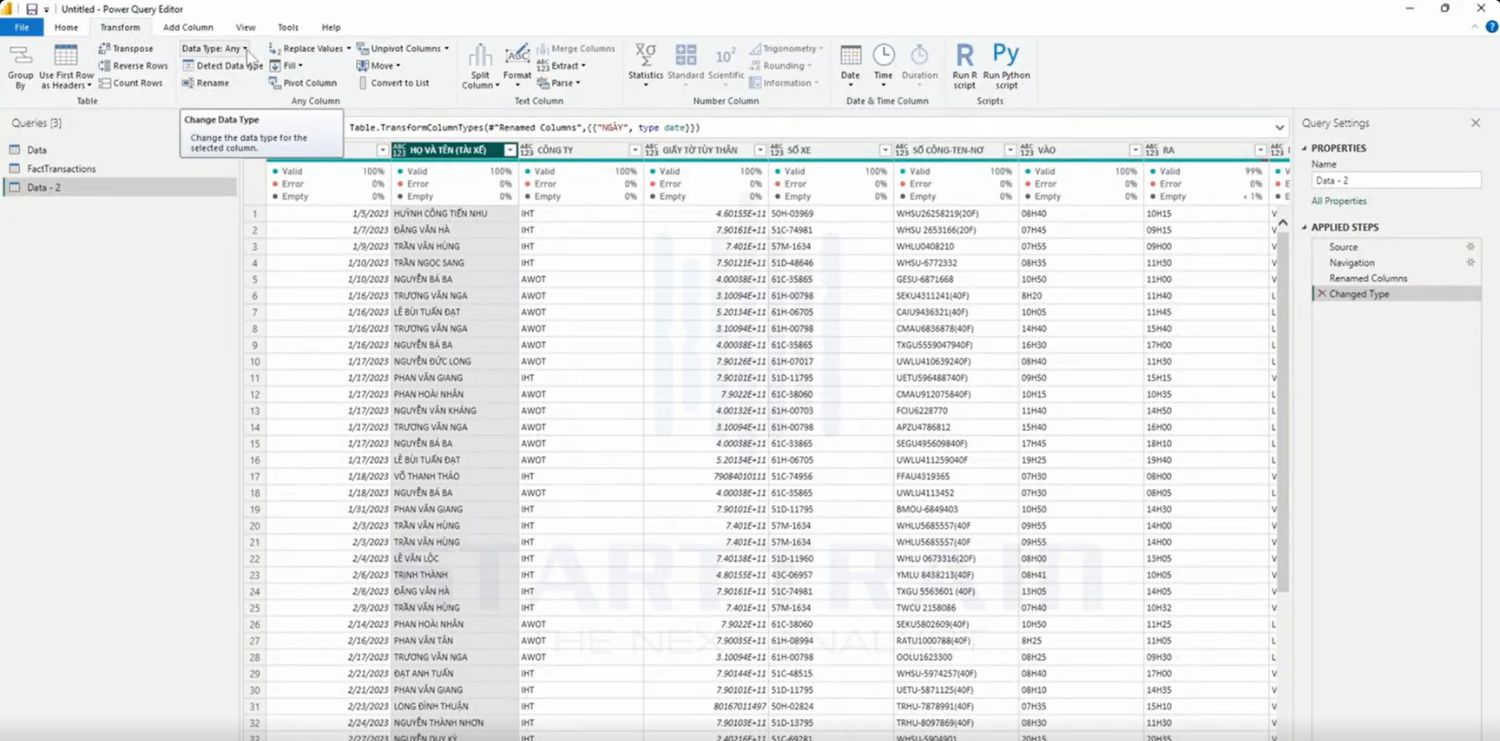Screen dimensions: 1500x741
Task: Expand the Replace Values dropdown
Action: tap(349, 48)
